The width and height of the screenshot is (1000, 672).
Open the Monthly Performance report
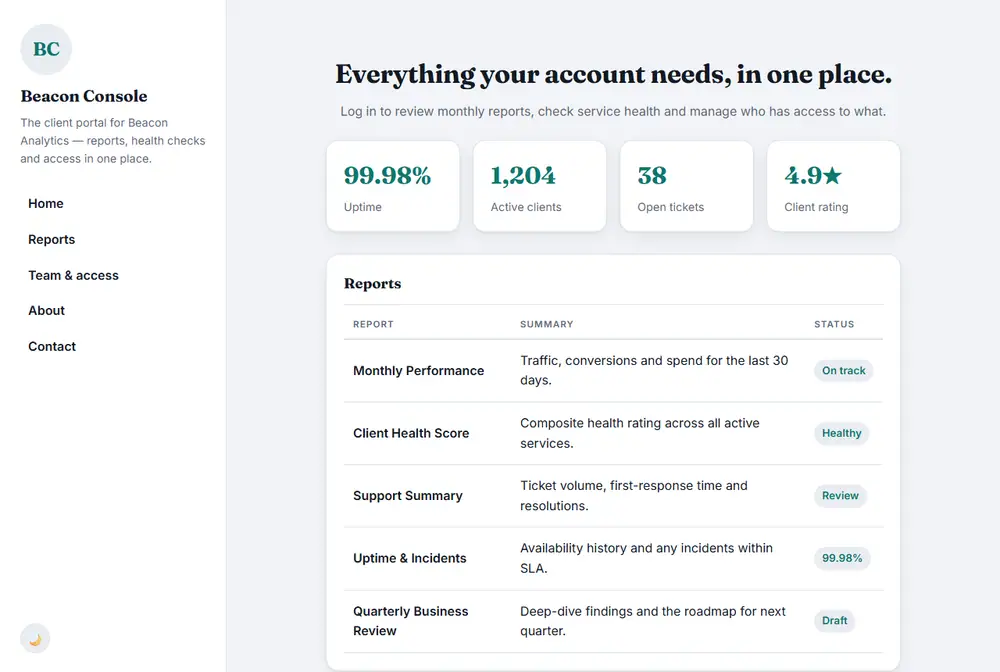pyautogui.click(x=418, y=370)
